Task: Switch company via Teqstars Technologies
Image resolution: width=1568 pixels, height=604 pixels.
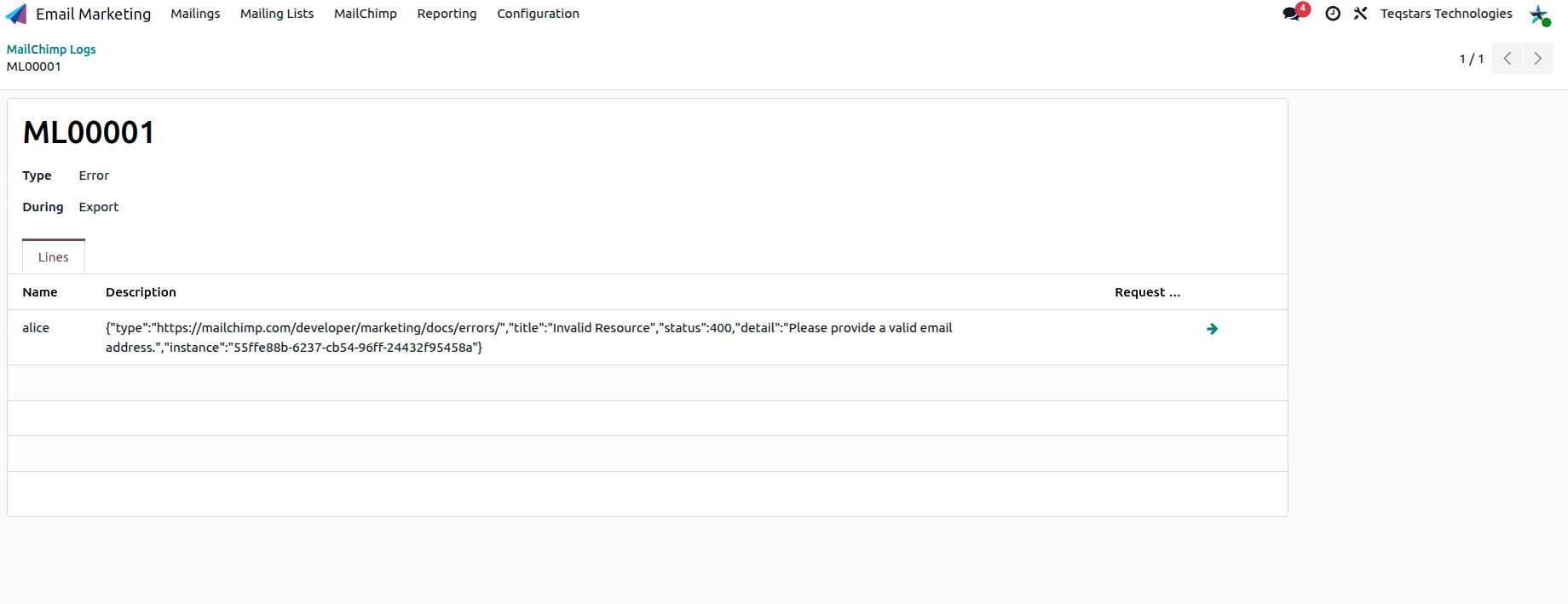Action: 1446,14
